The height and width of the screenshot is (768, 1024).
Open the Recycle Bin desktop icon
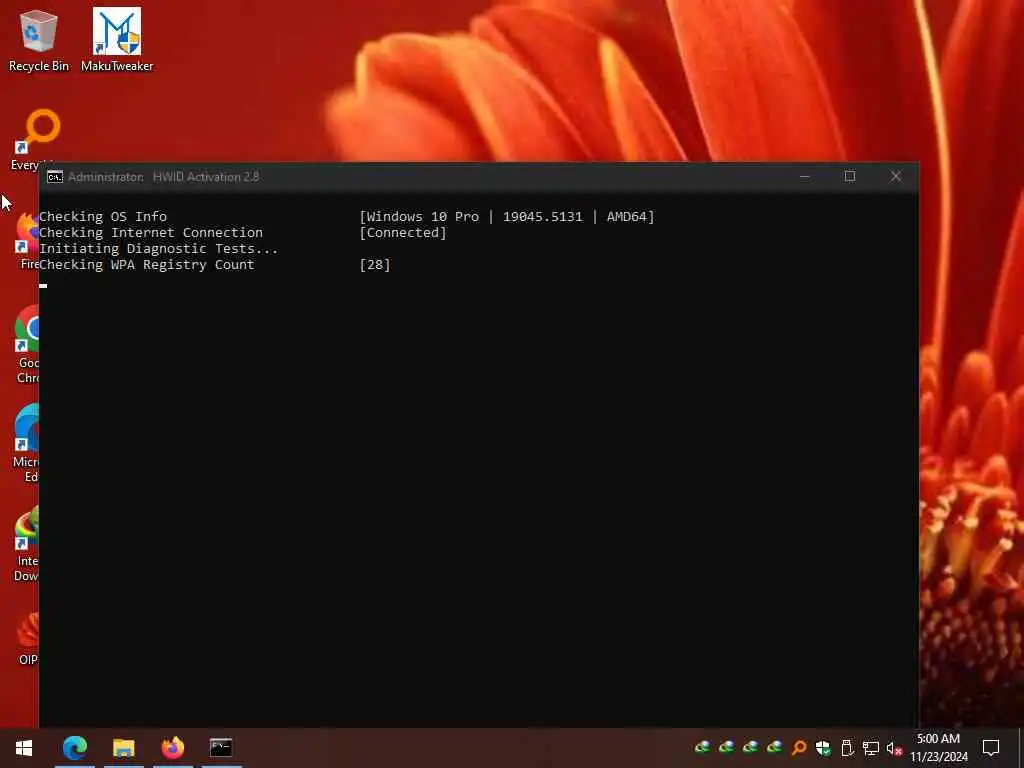[39, 40]
